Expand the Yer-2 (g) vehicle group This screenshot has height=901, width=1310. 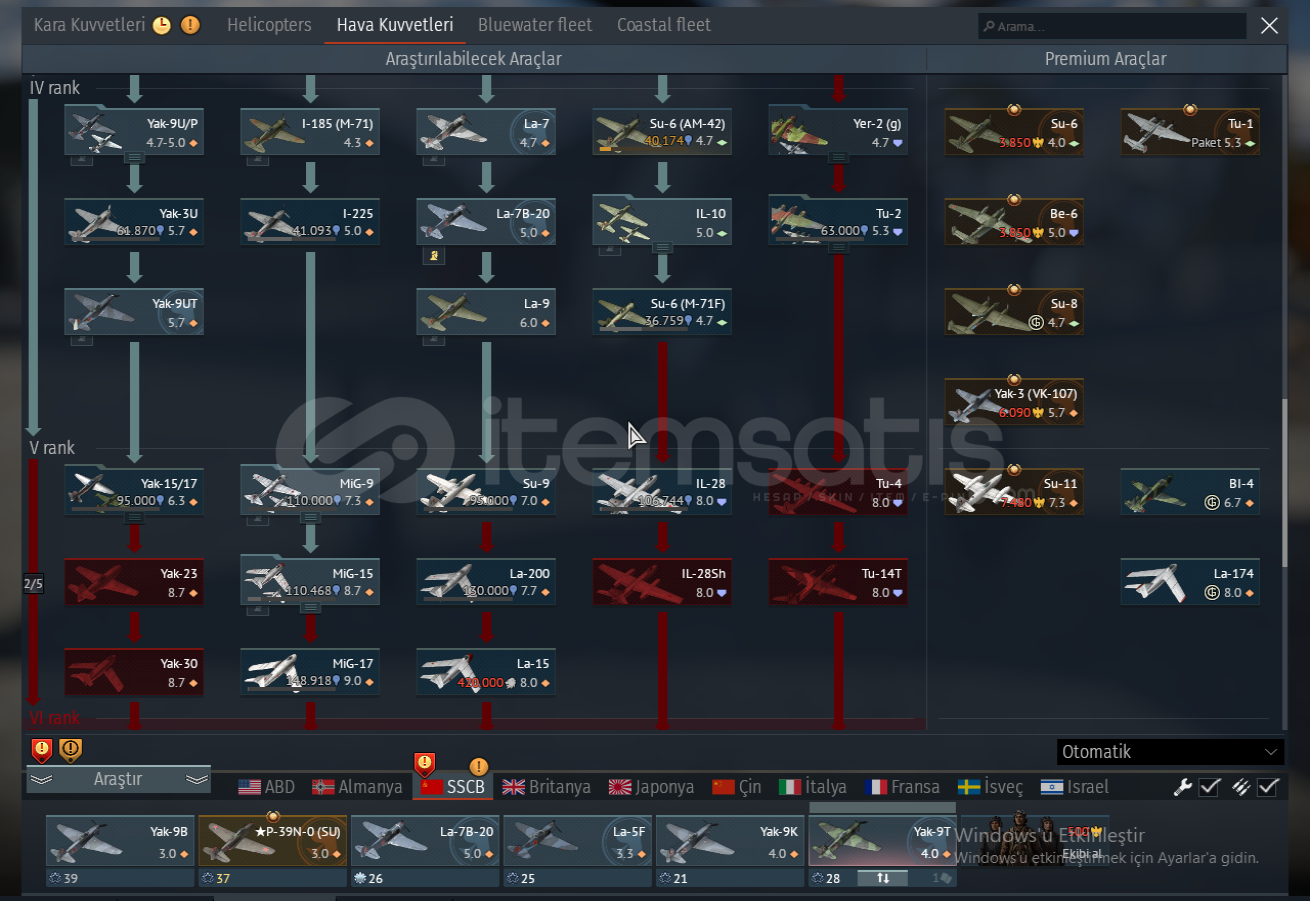pyautogui.click(x=838, y=157)
